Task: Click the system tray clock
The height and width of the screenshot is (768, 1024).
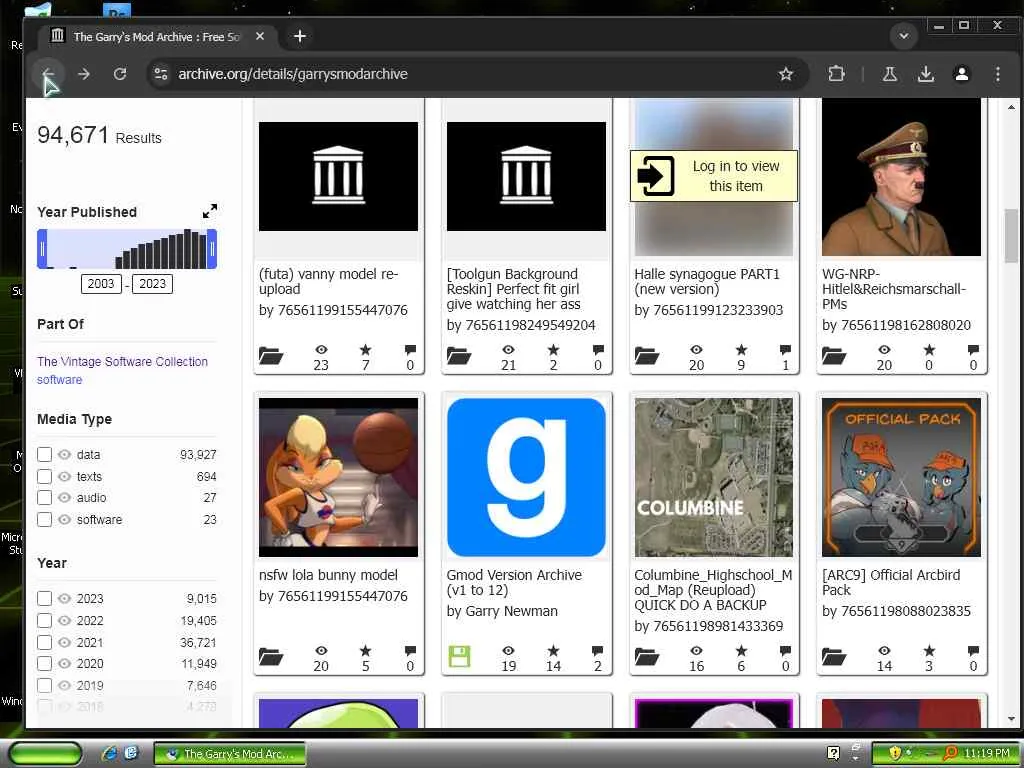Action: coord(986,754)
